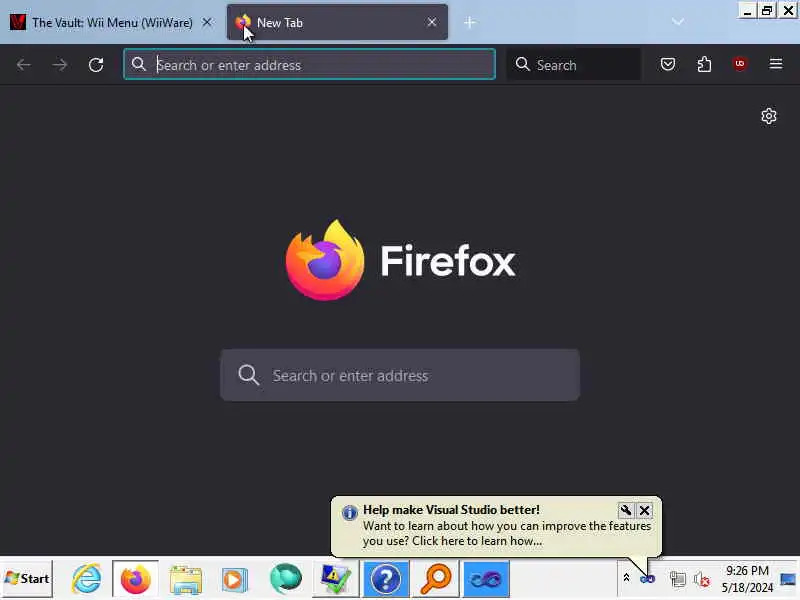Open Visual Studio from the taskbar
The image size is (800, 600).
pos(486,579)
